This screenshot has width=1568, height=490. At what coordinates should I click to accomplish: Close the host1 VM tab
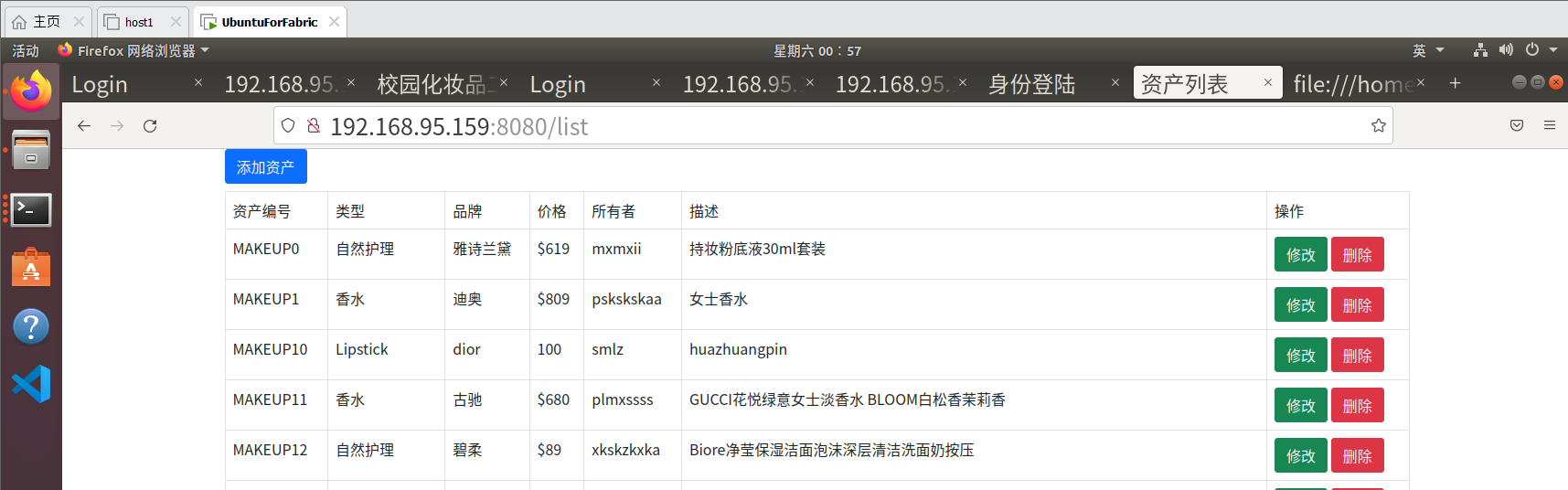tap(176, 21)
